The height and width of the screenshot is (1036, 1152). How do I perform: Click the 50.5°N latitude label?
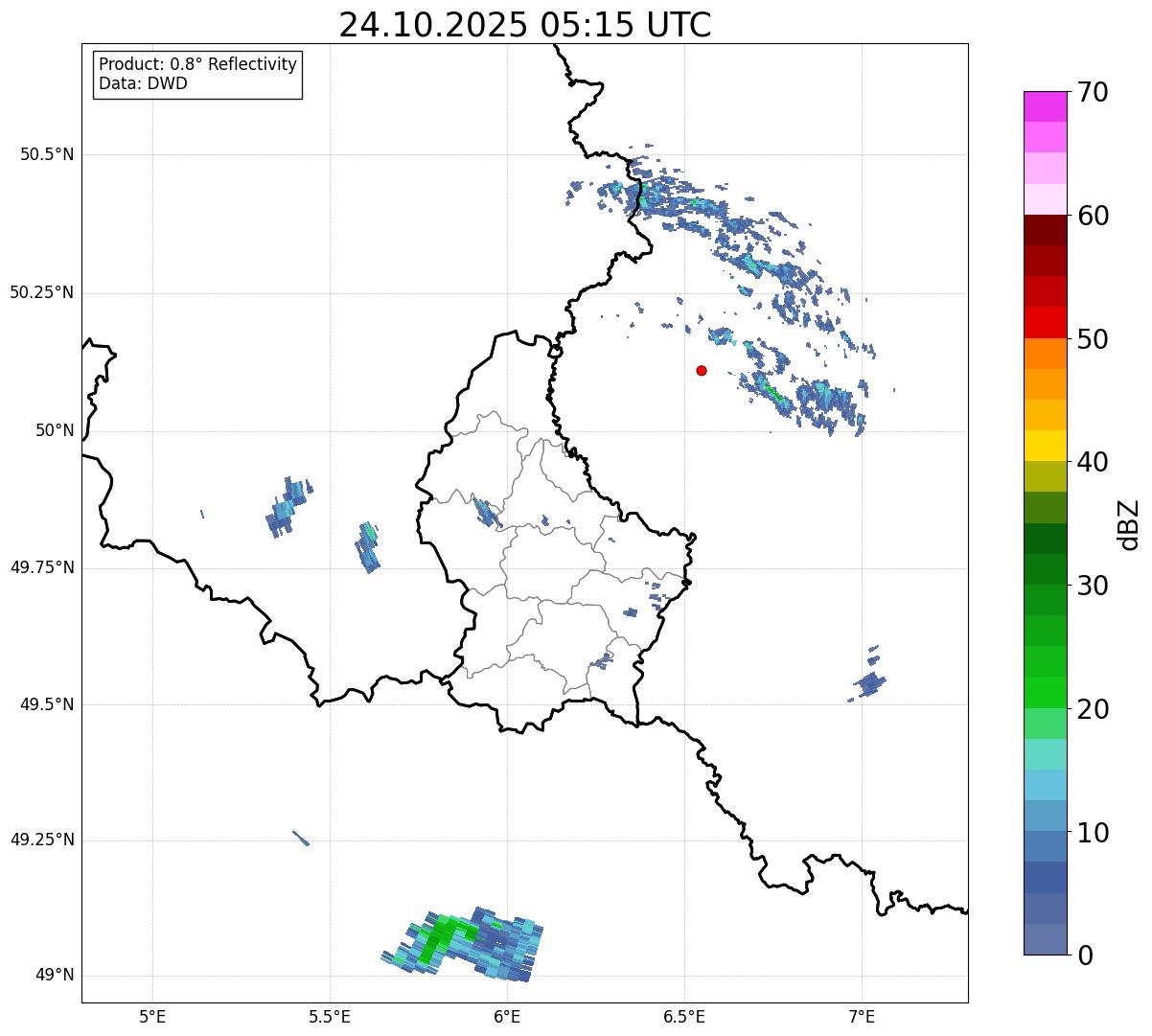[47, 154]
